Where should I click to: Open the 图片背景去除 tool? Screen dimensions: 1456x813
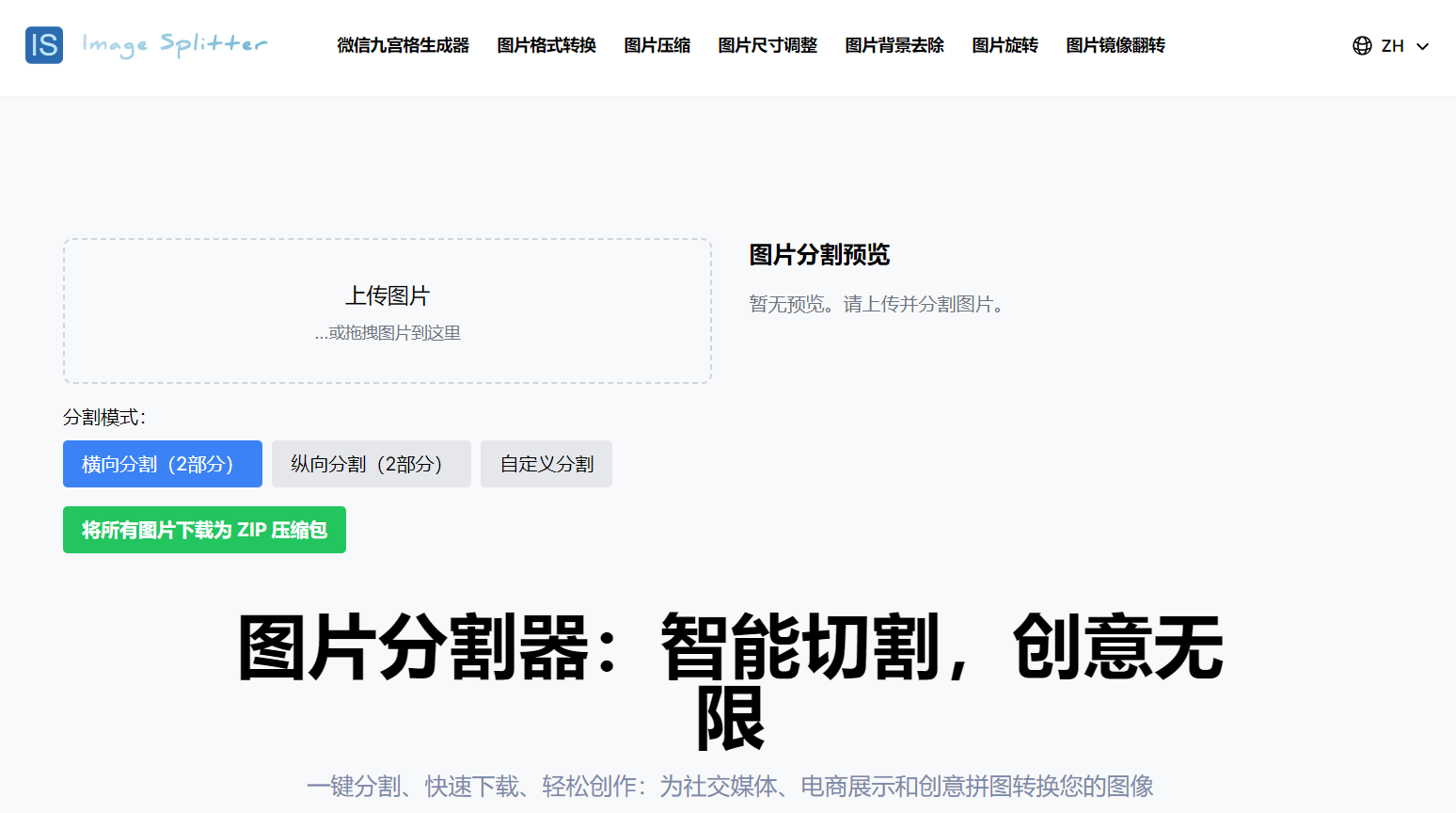pos(894,45)
